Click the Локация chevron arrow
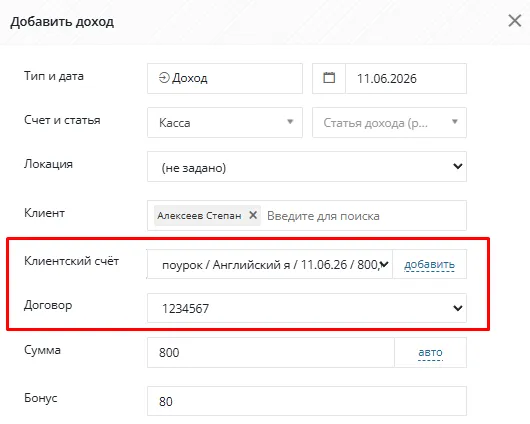This screenshot has width=530, height=424. point(458,166)
